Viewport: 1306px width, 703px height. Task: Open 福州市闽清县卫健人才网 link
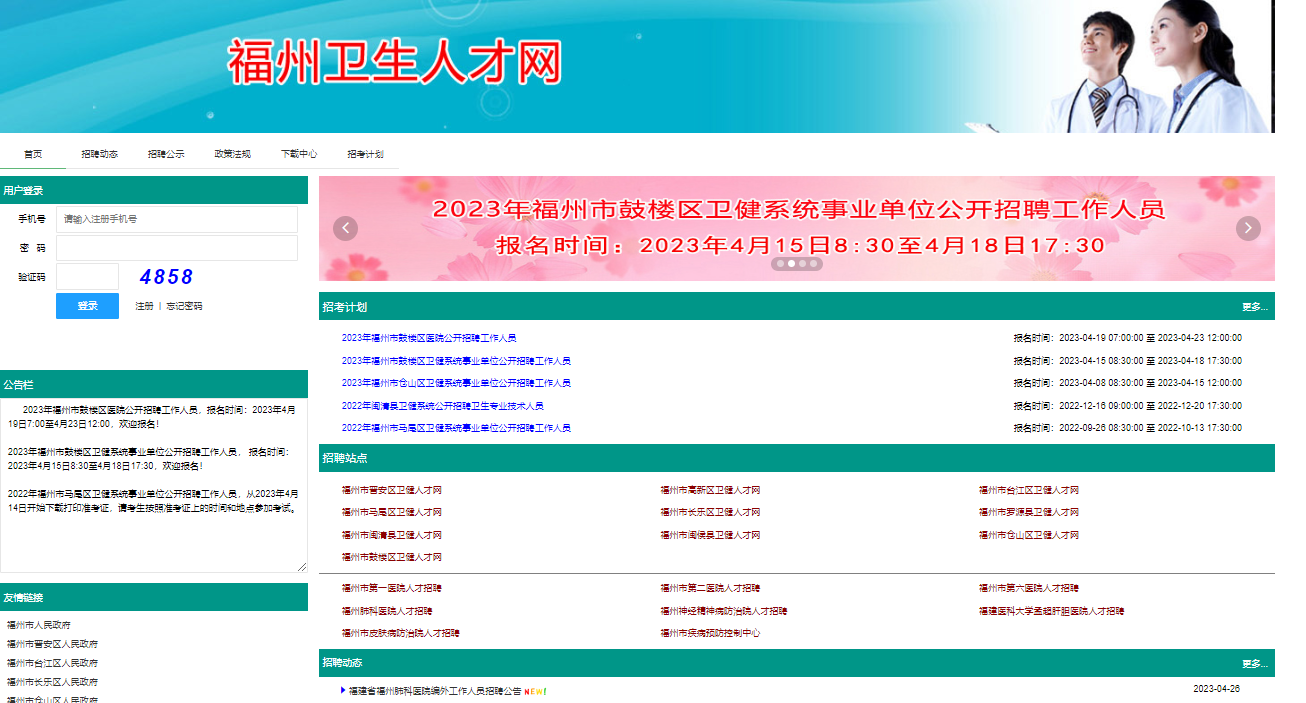pyautogui.click(x=392, y=535)
